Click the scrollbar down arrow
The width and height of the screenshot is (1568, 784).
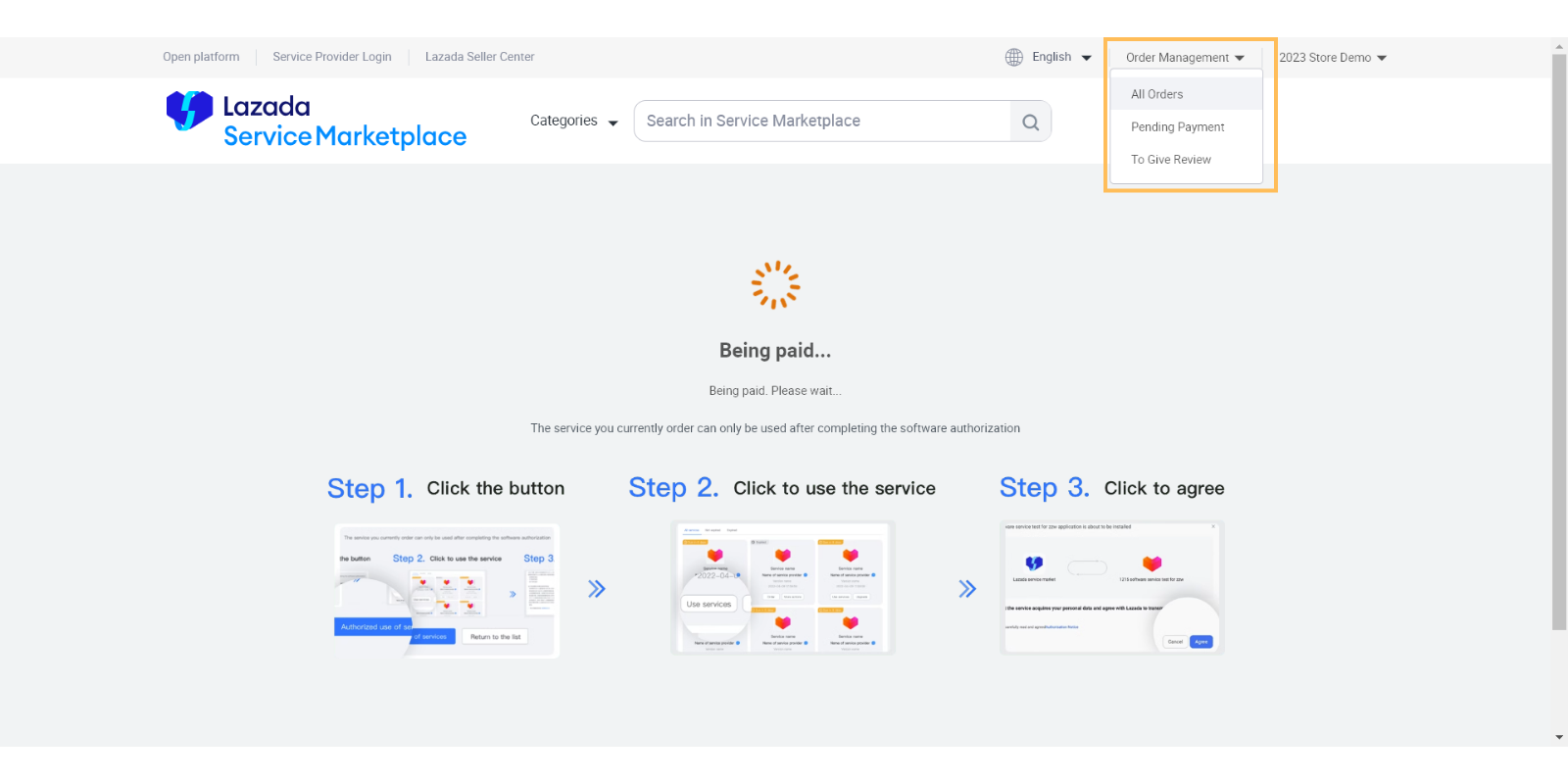(x=1559, y=737)
